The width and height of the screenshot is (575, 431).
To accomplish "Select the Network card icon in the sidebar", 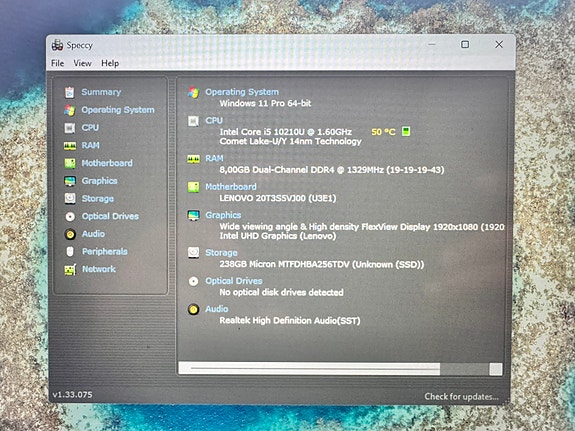I will [70, 270].
